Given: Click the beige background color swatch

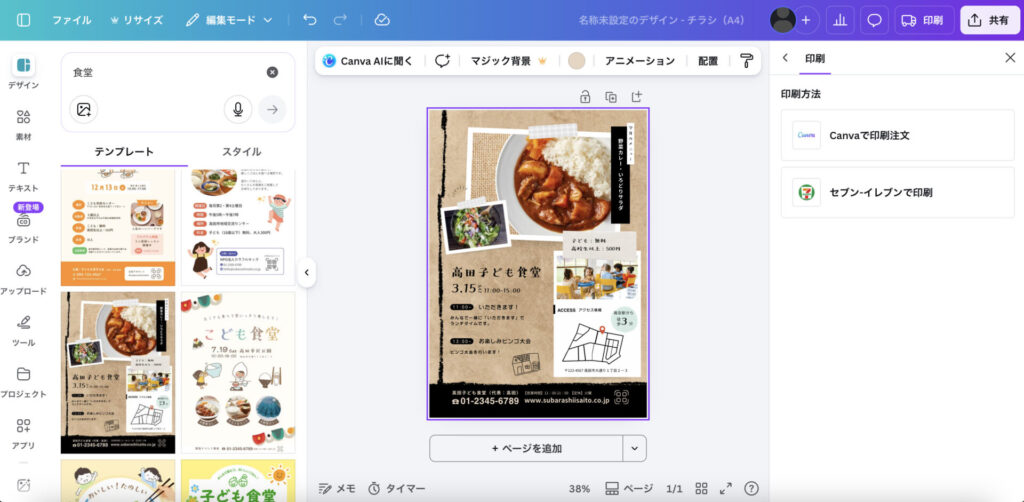Looking at the screenshot, I should click(576, 61).
